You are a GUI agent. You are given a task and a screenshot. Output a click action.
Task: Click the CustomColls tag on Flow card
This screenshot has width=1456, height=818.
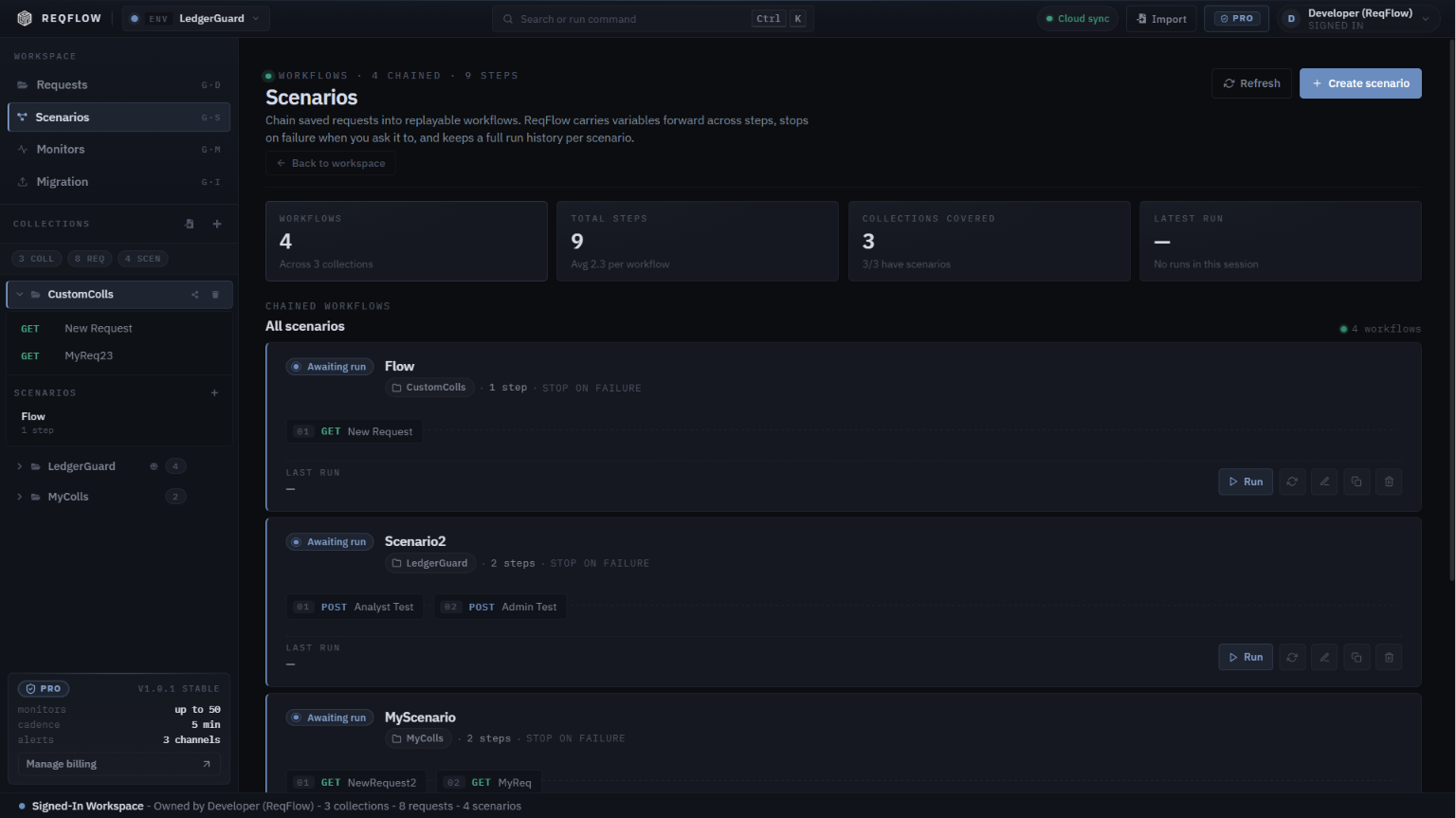(x=429, y=388)
